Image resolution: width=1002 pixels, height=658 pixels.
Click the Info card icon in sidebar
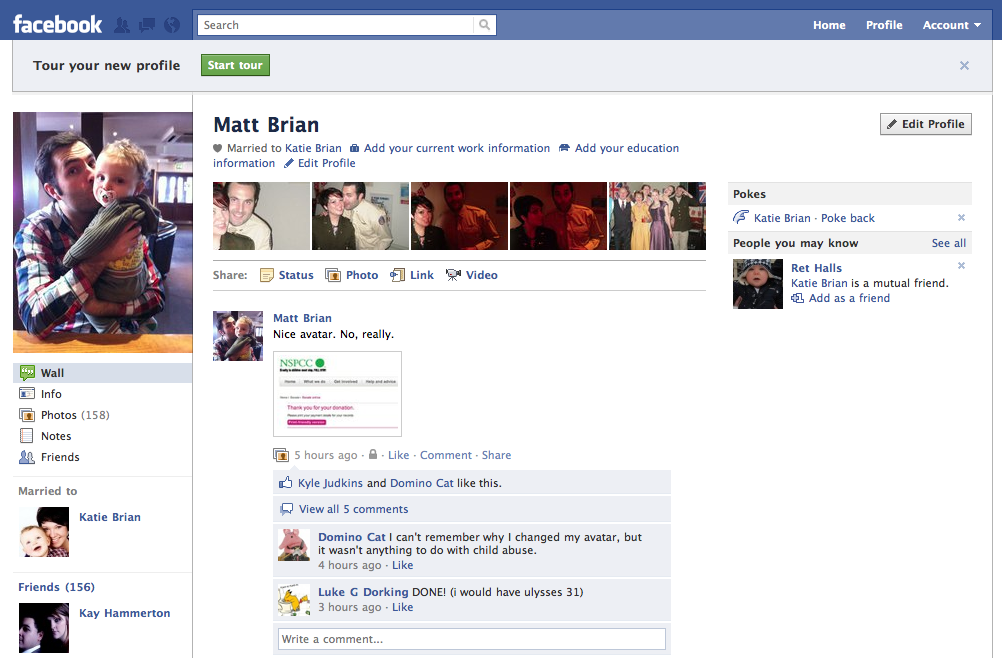point(27,394)
